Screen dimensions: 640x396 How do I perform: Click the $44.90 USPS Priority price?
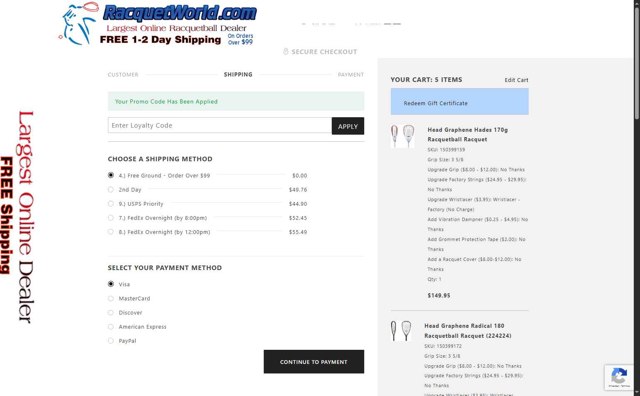[x=298, y=204]
